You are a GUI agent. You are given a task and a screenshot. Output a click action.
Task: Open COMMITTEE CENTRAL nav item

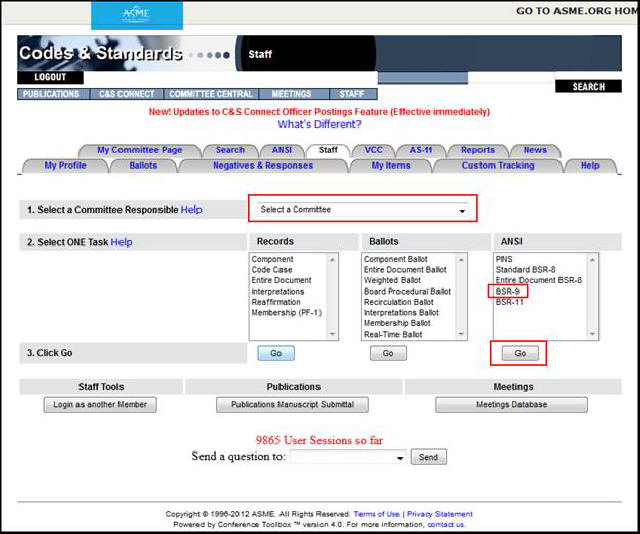coord(211,94)
